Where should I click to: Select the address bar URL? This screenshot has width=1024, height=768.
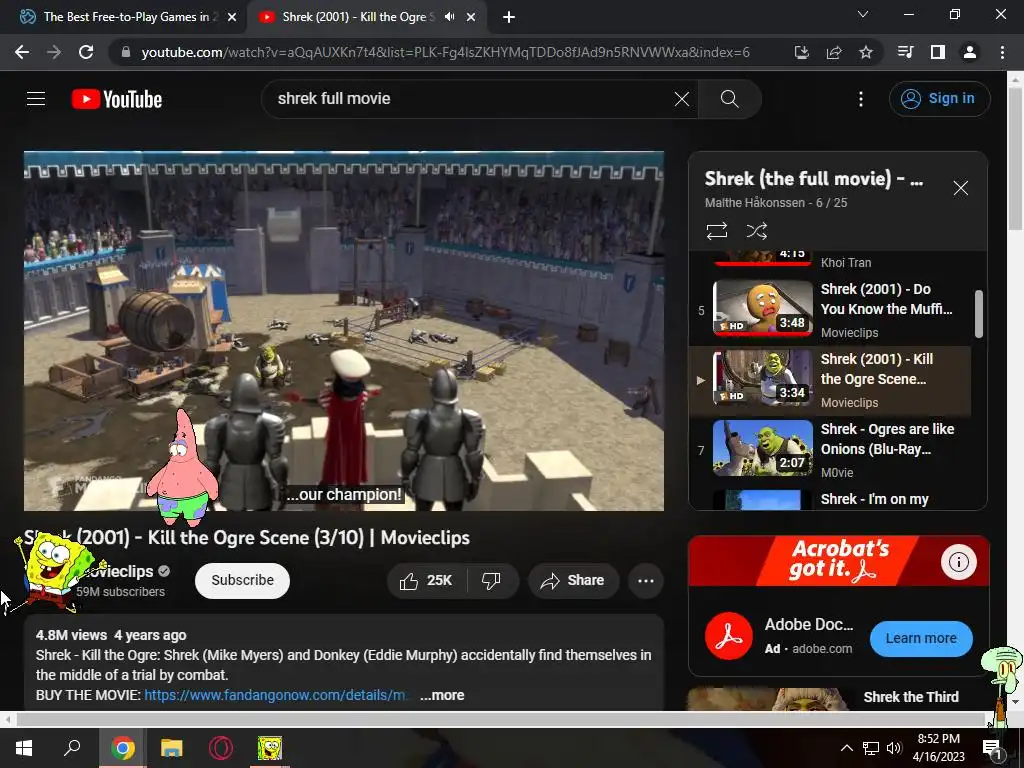point(445,52)
